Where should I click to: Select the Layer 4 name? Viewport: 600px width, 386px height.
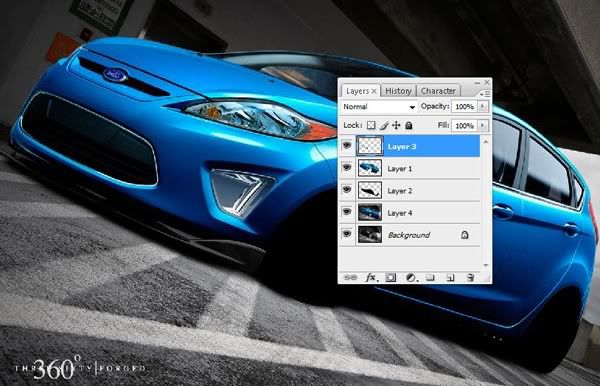399,213
